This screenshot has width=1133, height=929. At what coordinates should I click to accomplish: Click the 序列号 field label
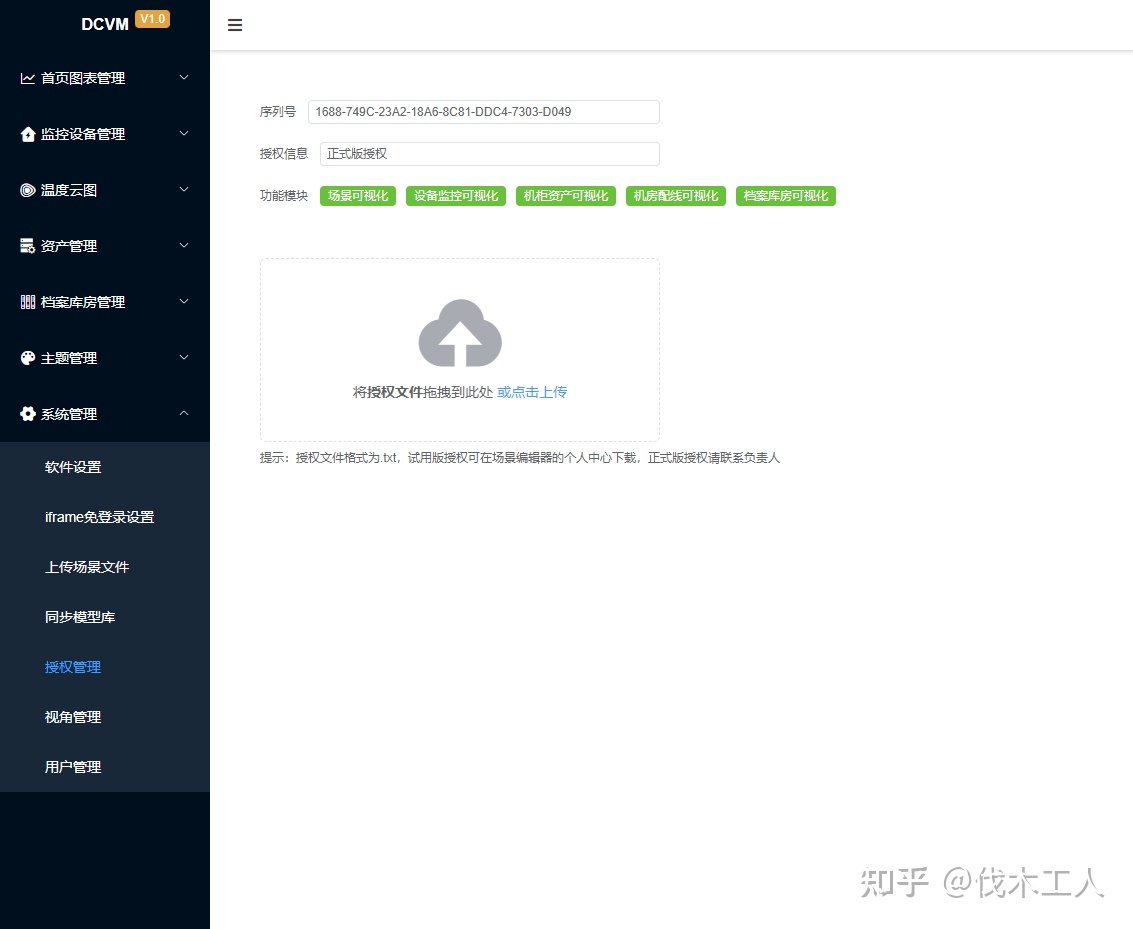(x=277, y=112)
